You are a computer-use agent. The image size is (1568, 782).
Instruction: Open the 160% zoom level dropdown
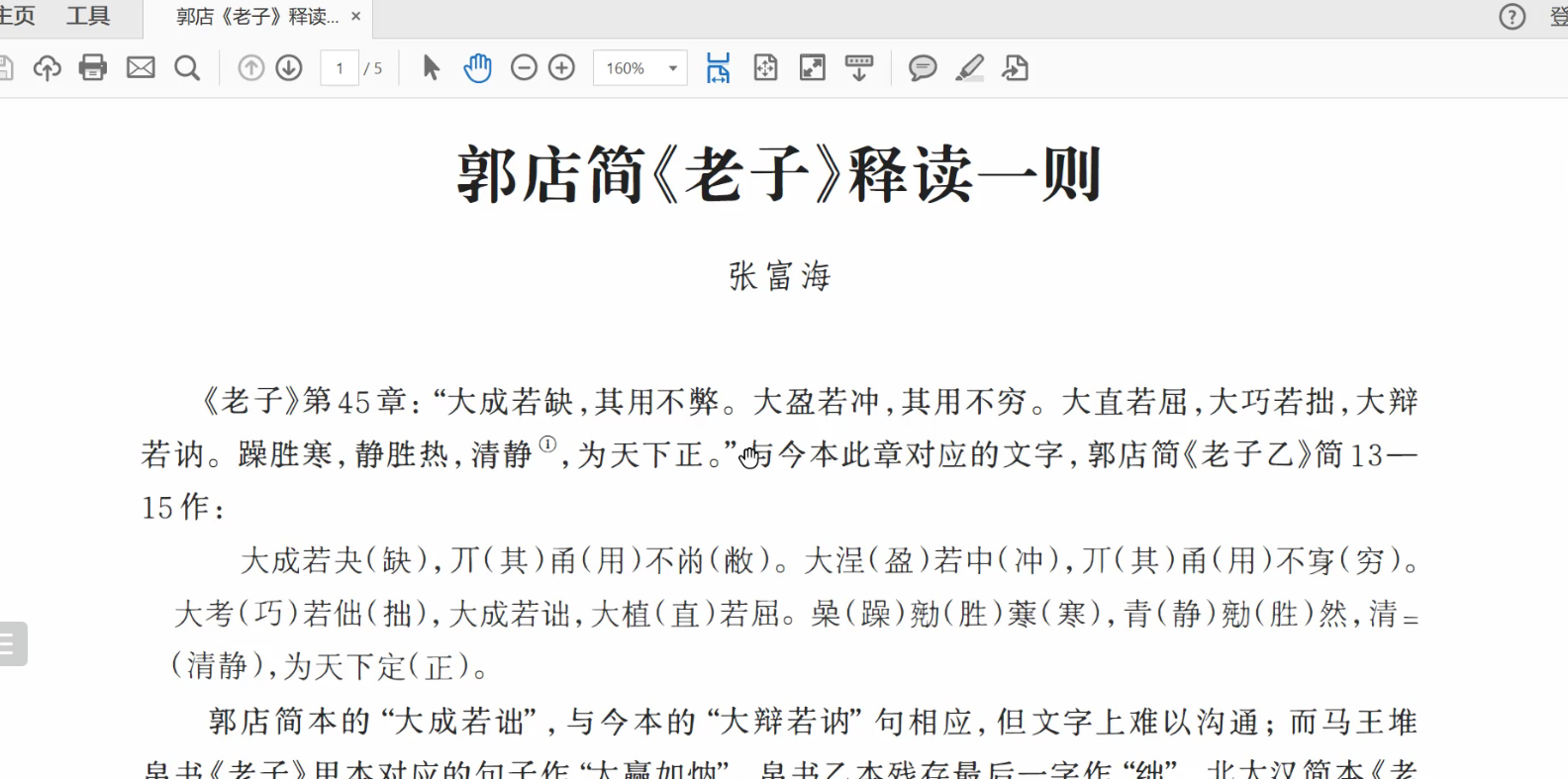[672, 68]
